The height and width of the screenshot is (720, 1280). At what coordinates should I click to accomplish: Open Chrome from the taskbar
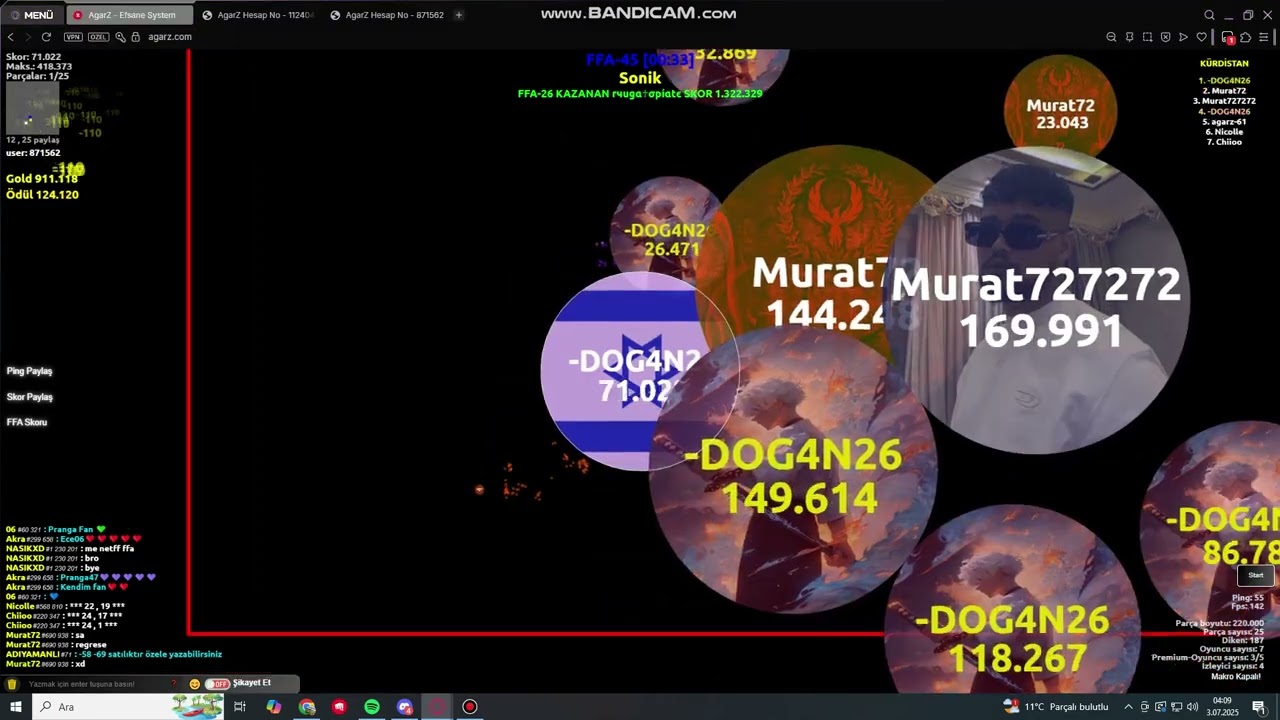point(307,707)
